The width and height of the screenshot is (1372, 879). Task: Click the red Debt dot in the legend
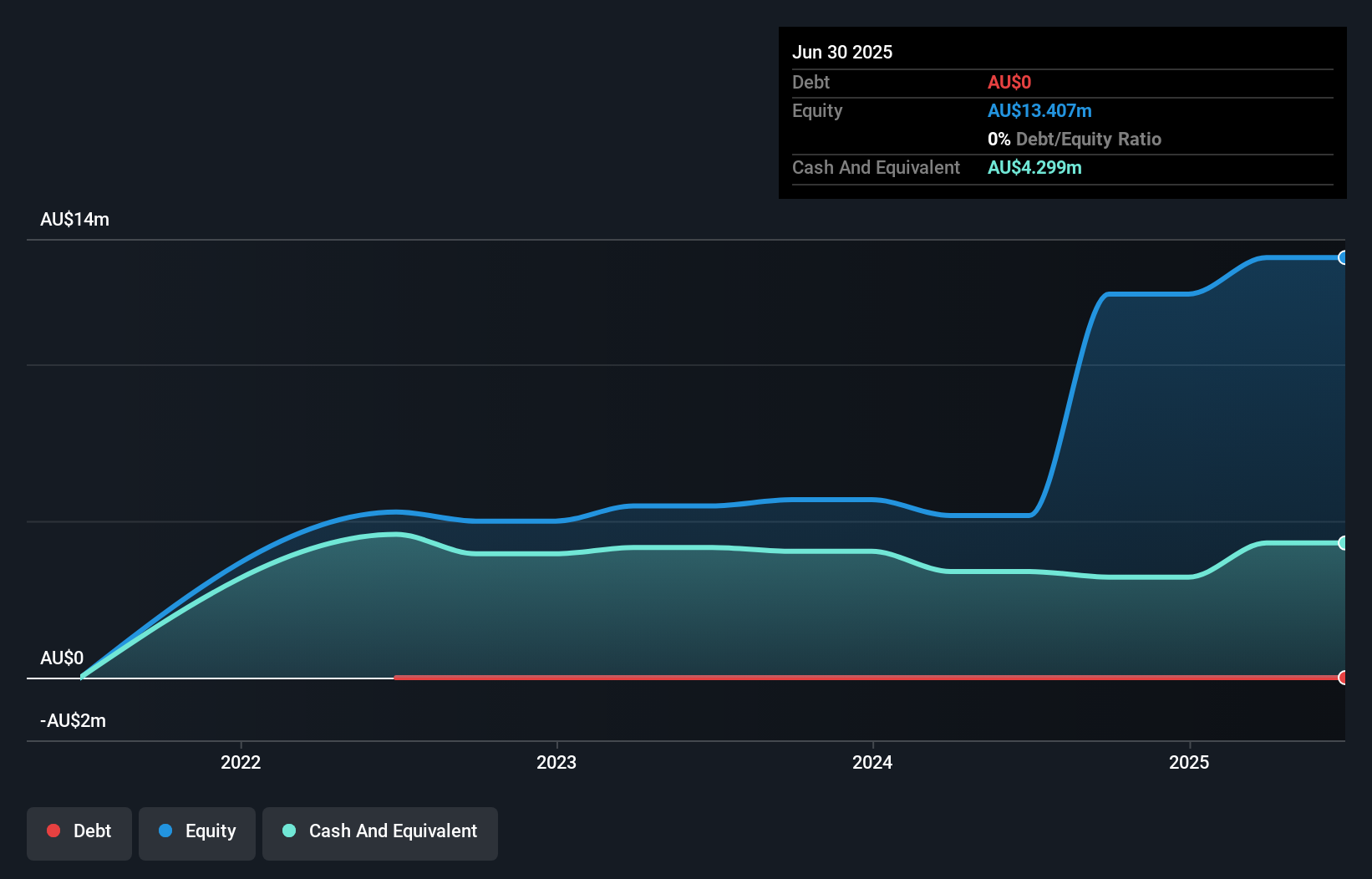click(53, 831)
